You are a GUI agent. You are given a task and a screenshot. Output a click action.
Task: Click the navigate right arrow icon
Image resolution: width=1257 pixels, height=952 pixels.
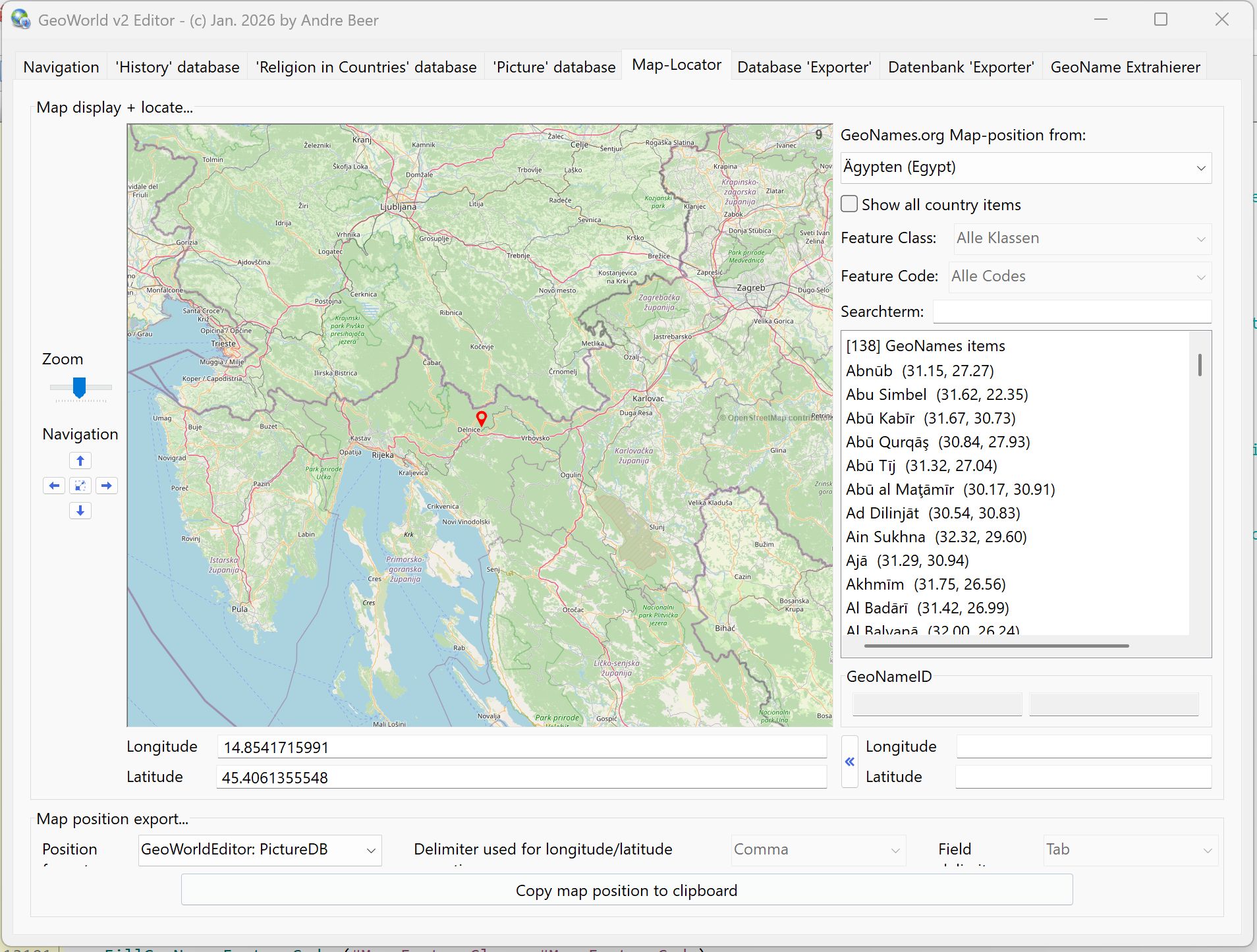click(106, 486)
